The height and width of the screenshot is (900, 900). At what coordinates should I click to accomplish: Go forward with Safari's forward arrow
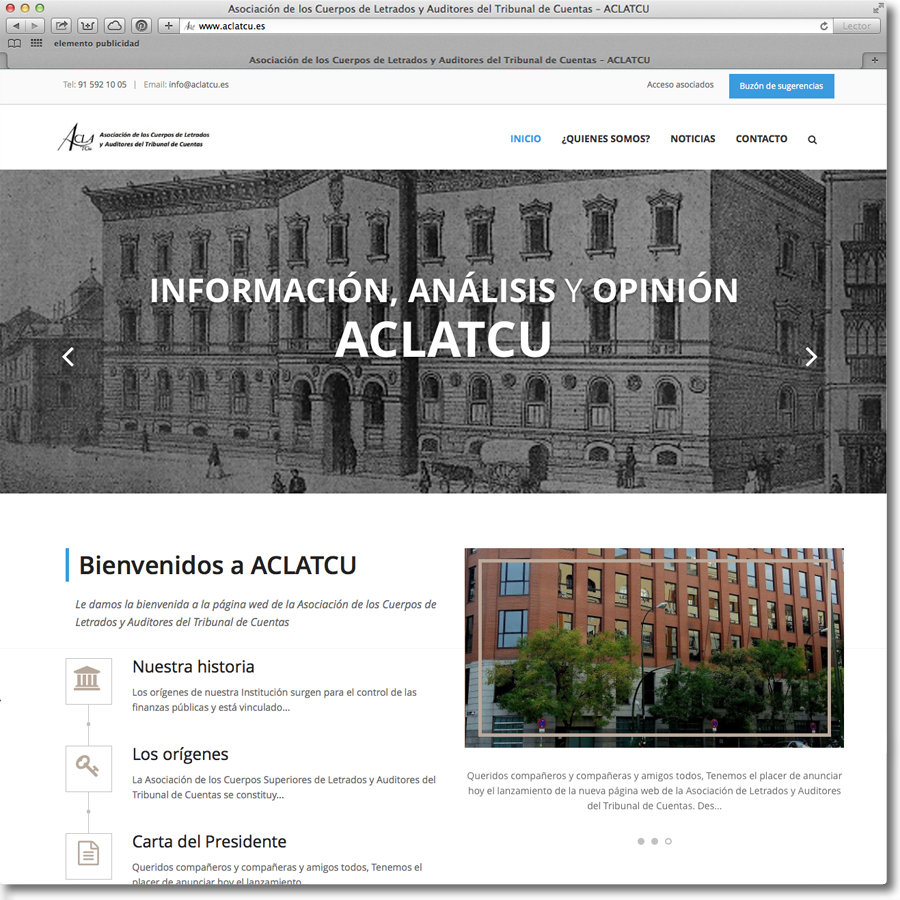(34, 26)
